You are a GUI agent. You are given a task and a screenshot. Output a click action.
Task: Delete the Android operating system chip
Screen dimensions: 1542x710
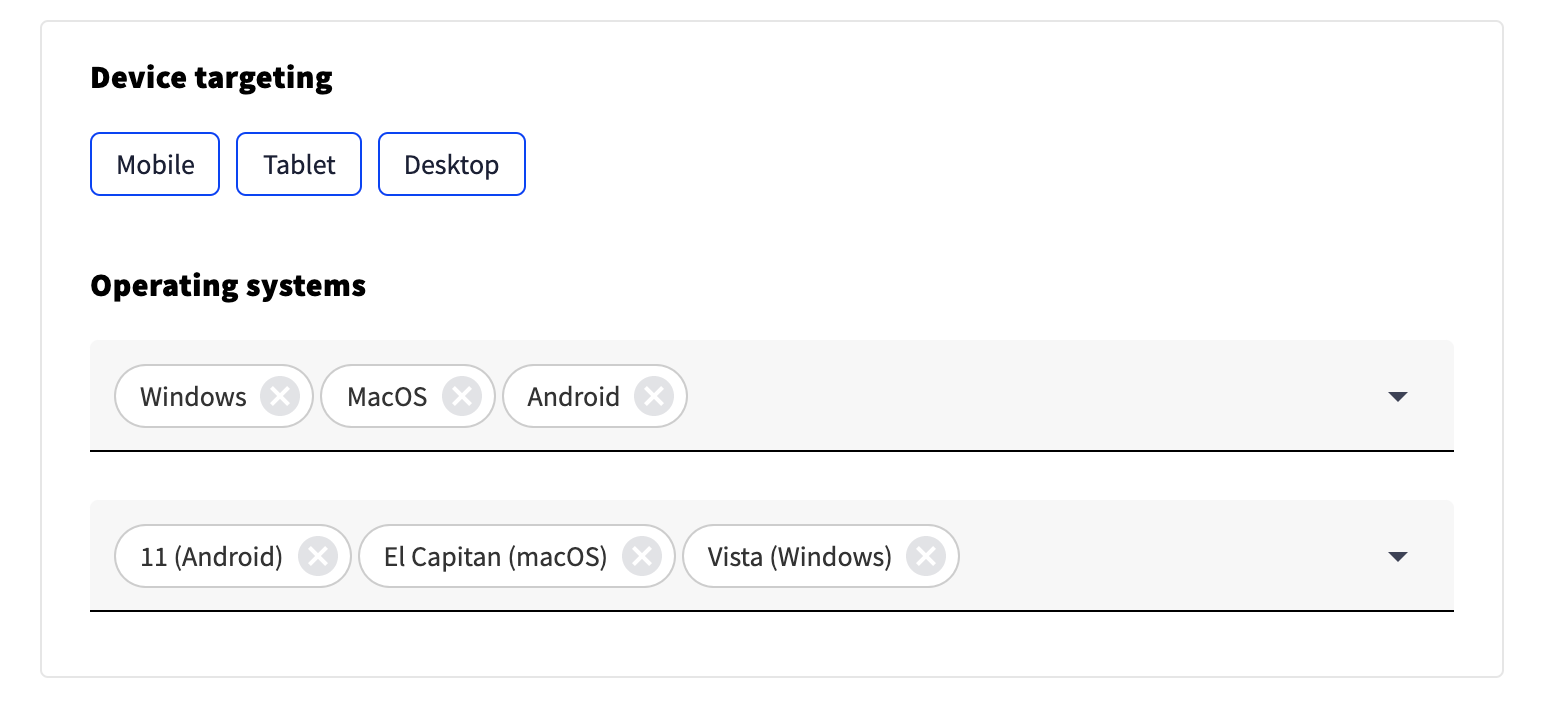coord(654,397)
